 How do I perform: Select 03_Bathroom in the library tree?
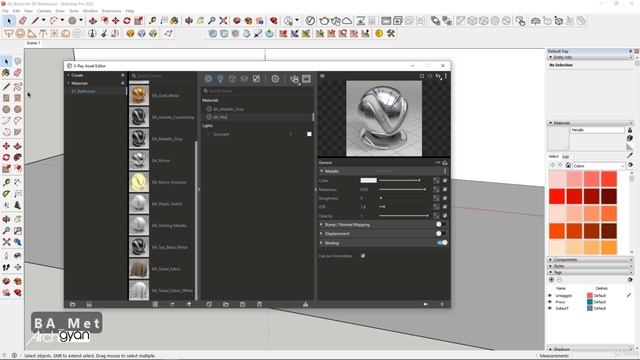click(x=83, y=91)
